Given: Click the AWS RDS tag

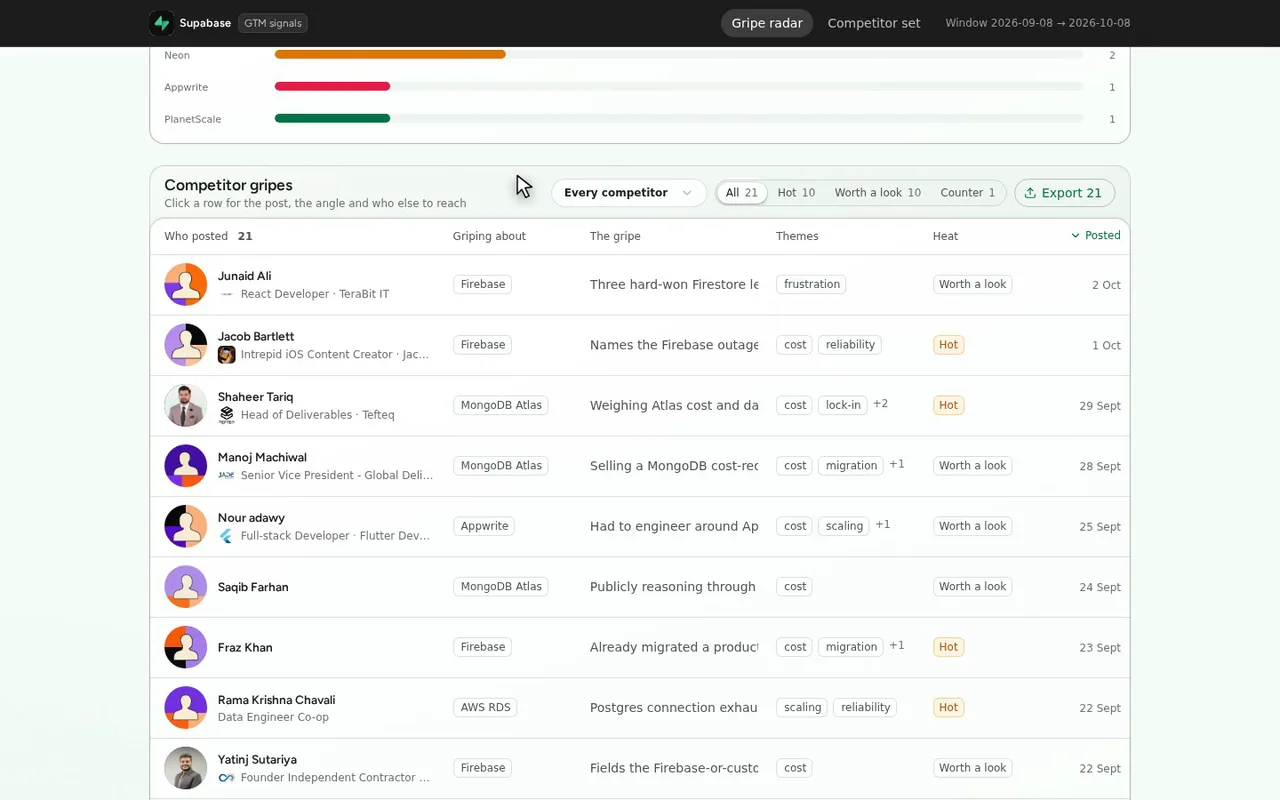Looking at the screenshot, I should point(485,708).
